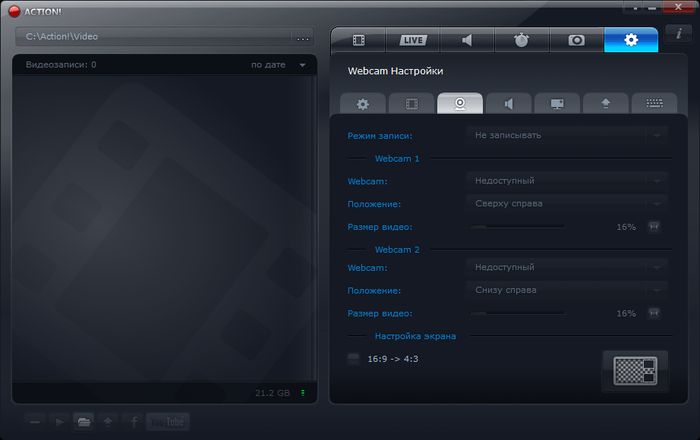Click the "Видеозаписи: 0" counter text

click(61, 65)
